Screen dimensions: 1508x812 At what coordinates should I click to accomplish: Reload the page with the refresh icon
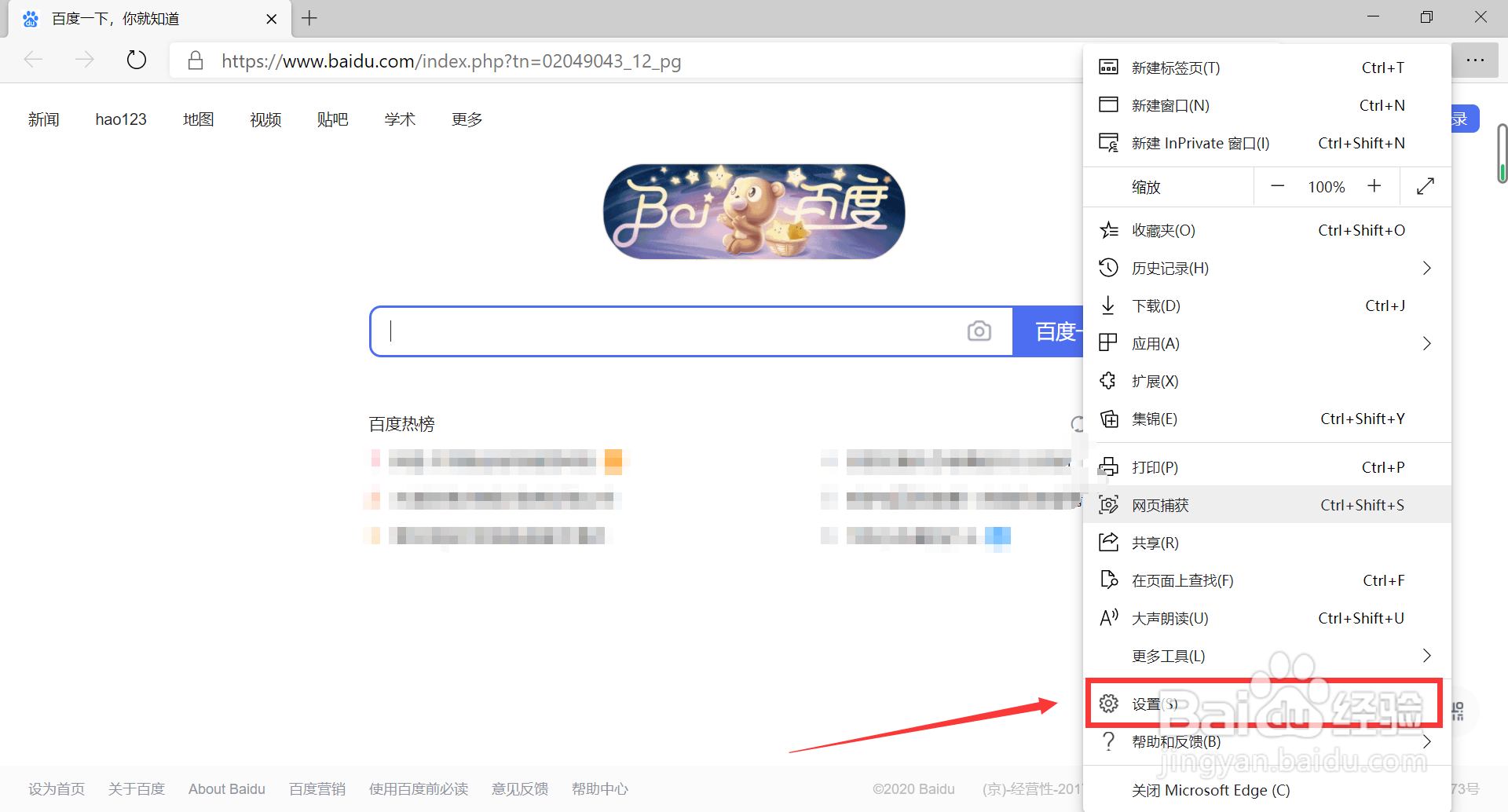coord(137,60)
